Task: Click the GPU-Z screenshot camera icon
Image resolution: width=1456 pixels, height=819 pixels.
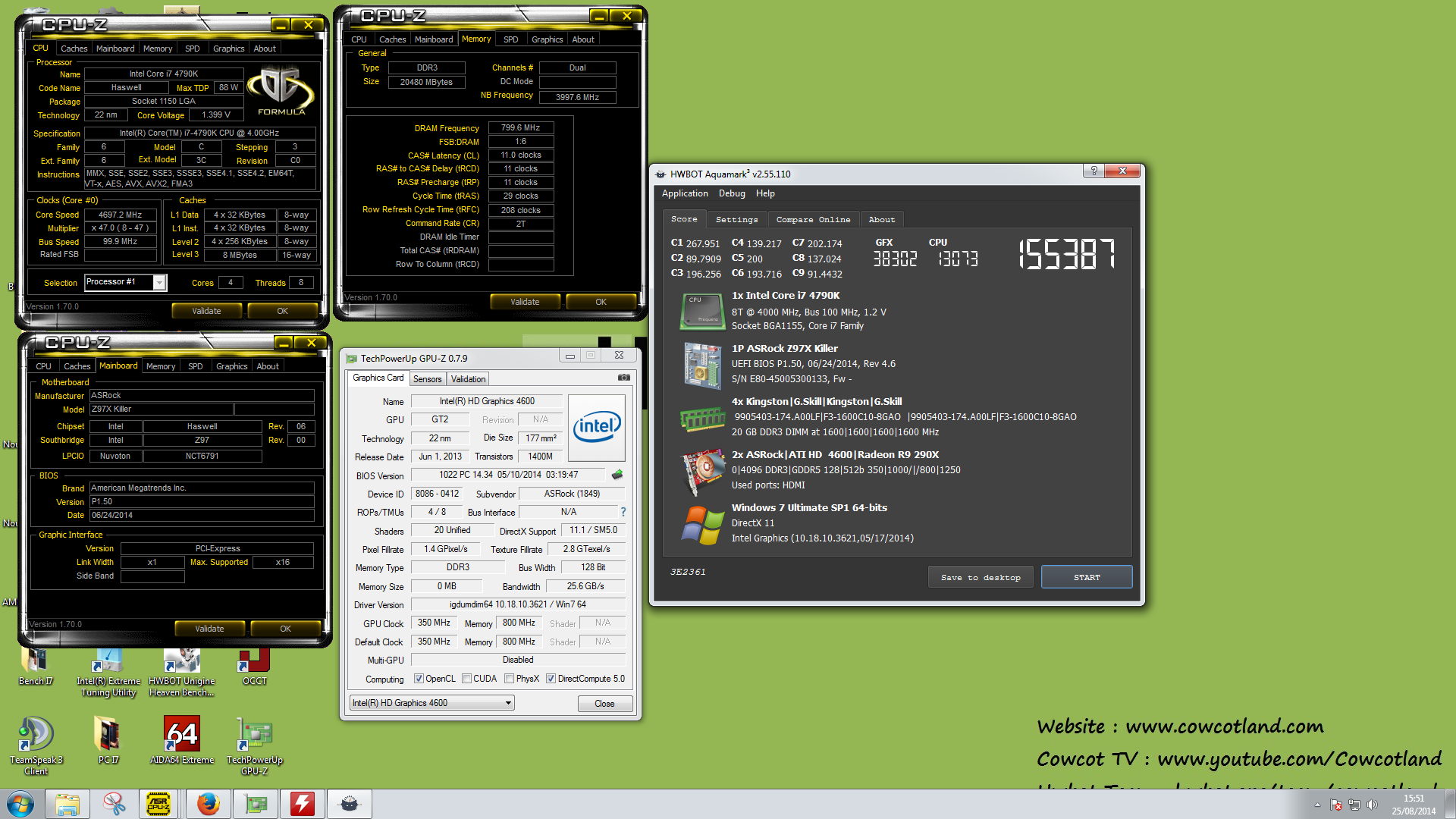Action: (x=623, y=377)
